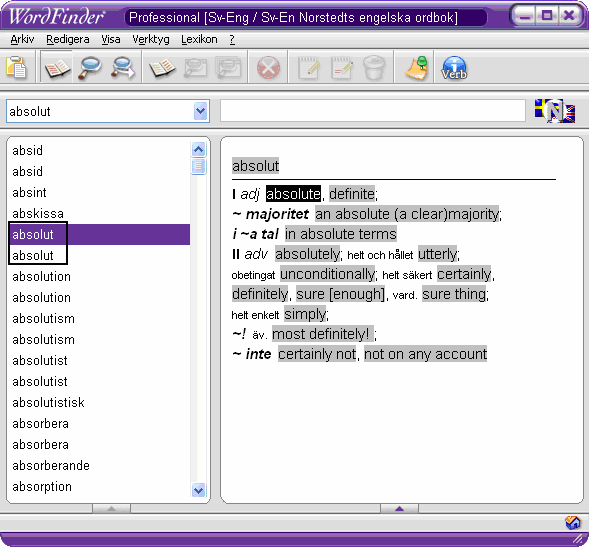Select absolutistisk in the word list
This screenshot has height=547, width=589.
click(x=99, y=403)
